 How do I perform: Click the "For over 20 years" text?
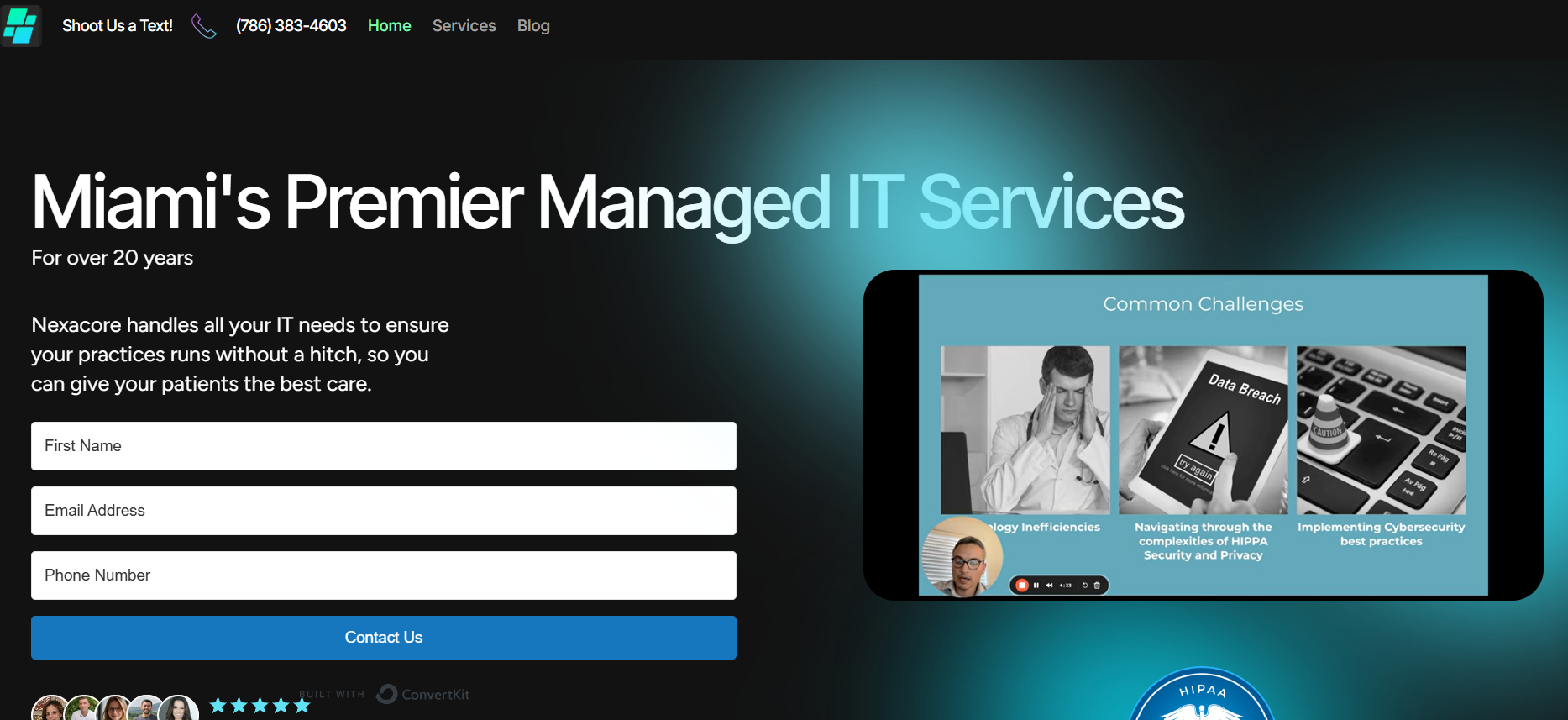tap(112, 258)
